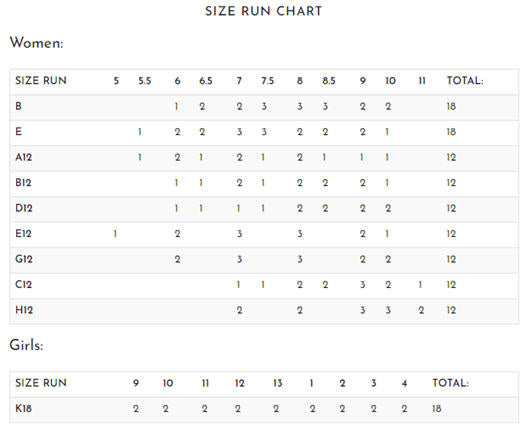Click the Girls table TOTAL: column header
The image size is (531, 434).
[x=450, y=383]
